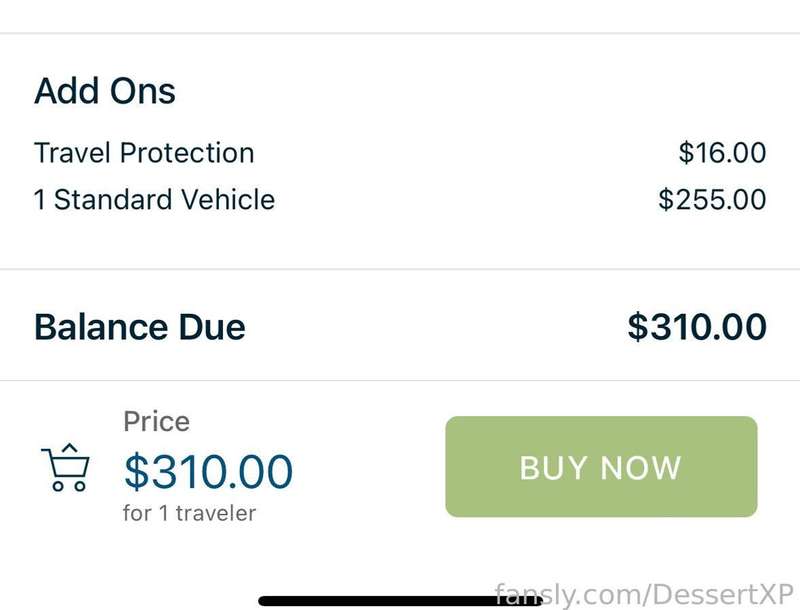Select the 1 Standard Vehicle item
Image resolution: width=800 pixels, height=610 pixels.
pyautogui.click(x=155, y=199)
